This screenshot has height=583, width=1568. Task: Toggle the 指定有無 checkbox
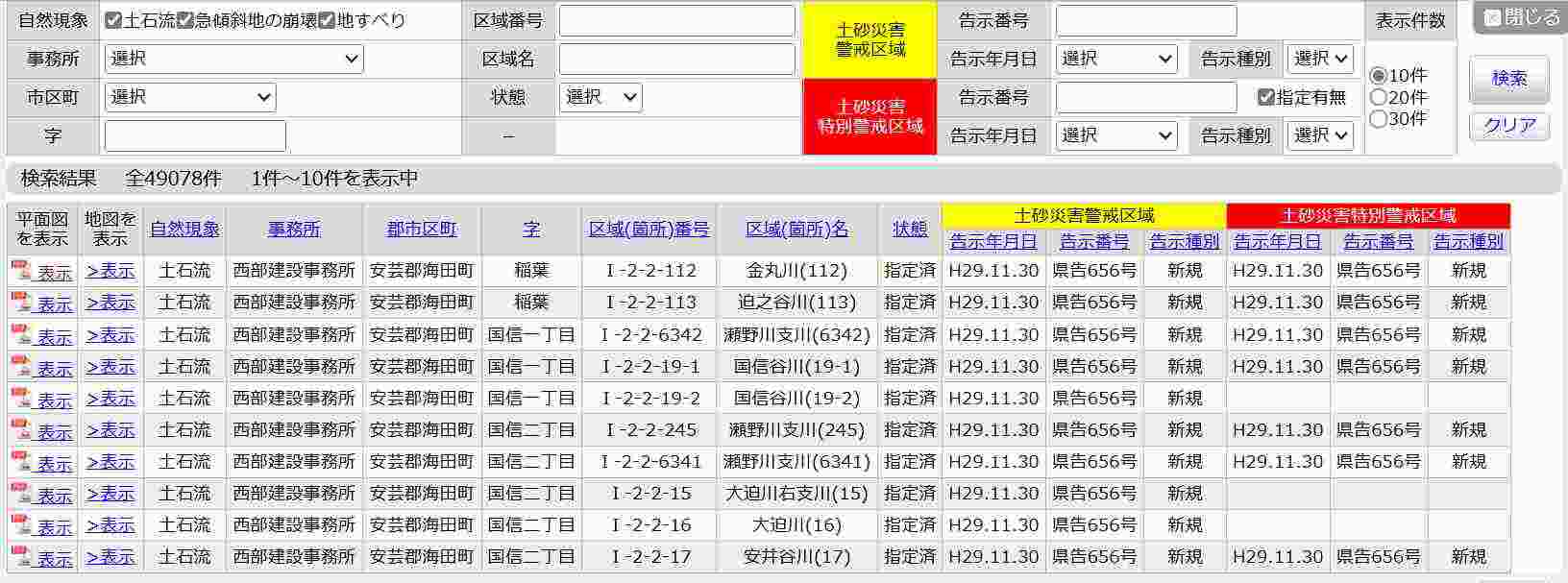[1266, 97]
